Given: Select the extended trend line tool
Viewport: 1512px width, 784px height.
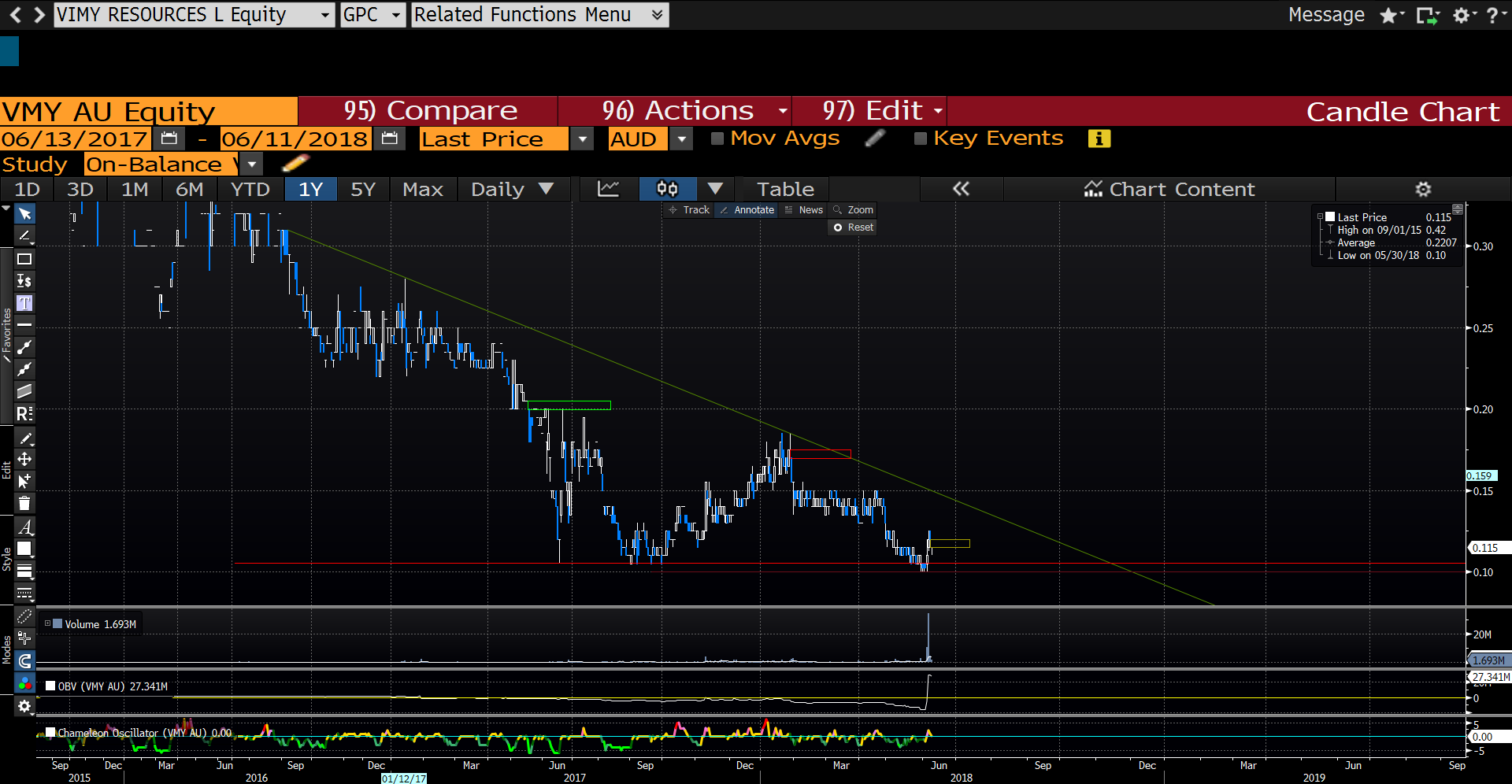Looking at the screenshot, I should pyautogui.click(x=24, y=368).
